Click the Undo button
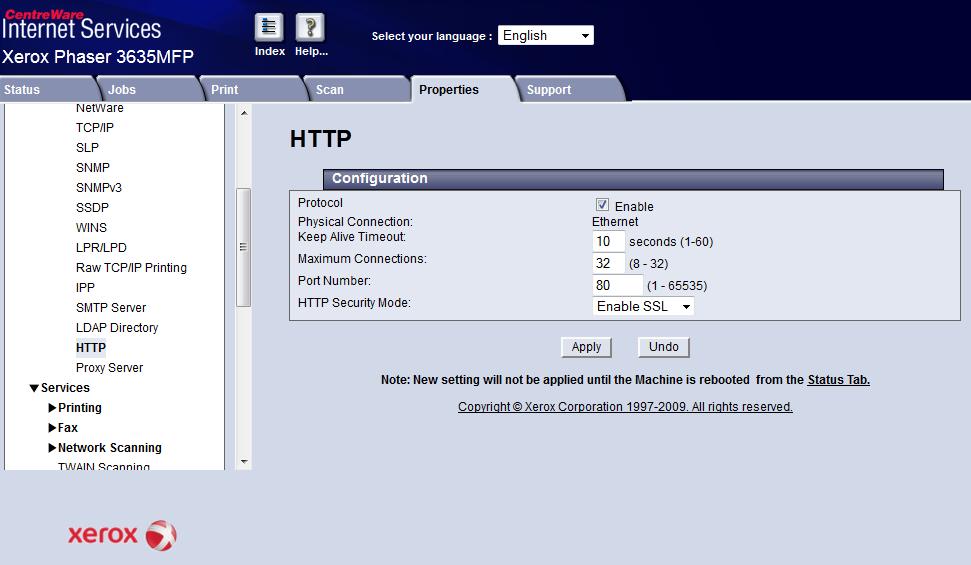 point(663,347)
